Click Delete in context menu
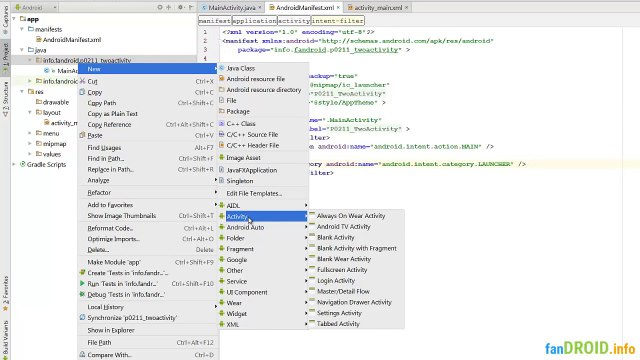This screenshot has height=360, width=640. click(x=147, y=250)
